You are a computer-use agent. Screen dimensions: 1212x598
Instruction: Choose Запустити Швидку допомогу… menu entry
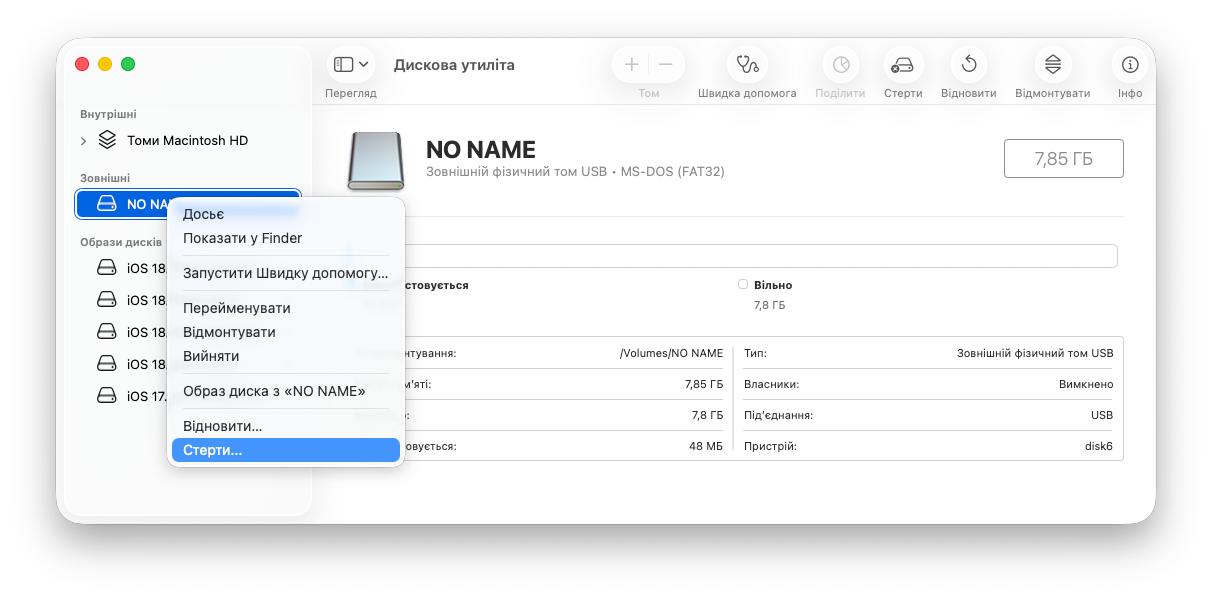[285, 273]
